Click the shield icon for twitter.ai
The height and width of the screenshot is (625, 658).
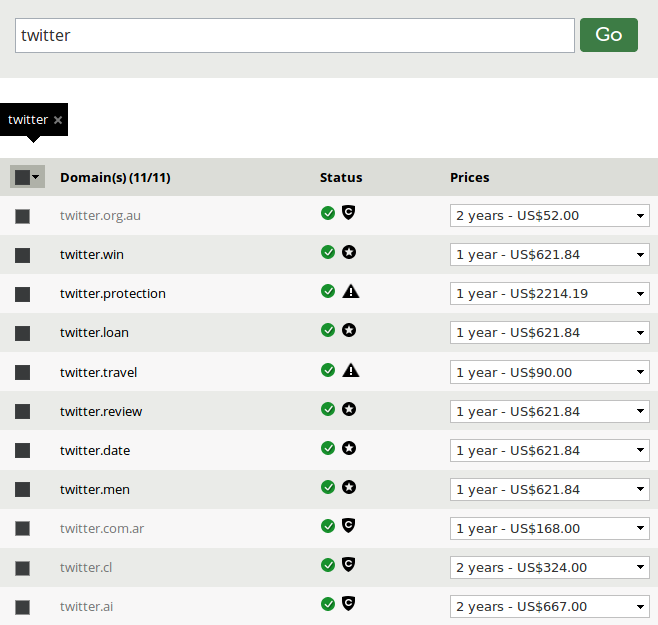pyautogui.click(x=349, y=603)
